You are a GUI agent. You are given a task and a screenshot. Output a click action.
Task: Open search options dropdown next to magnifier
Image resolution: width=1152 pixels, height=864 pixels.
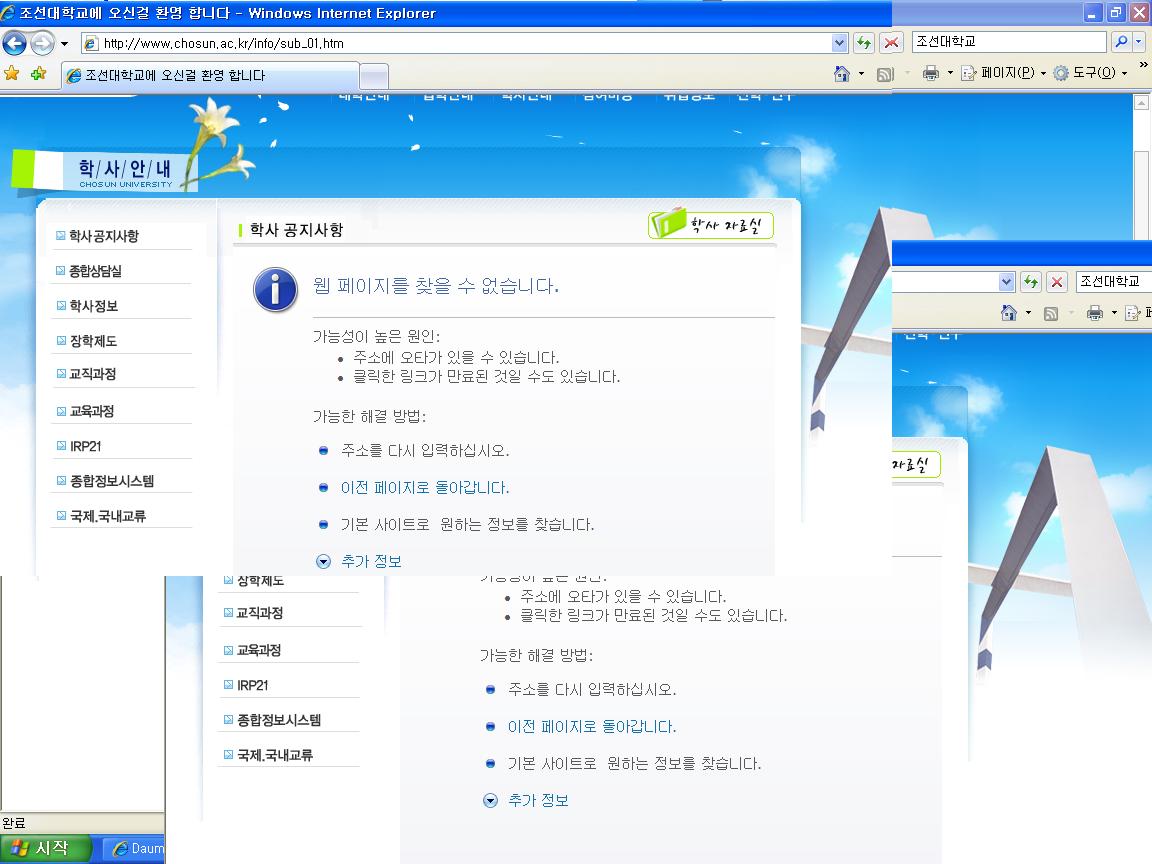tap(1138, 42)
